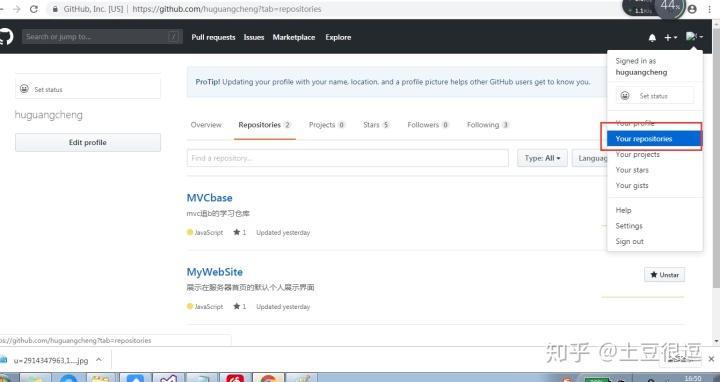Focus the Search or jump to field

pyautogui.click(x=102, y=37)
